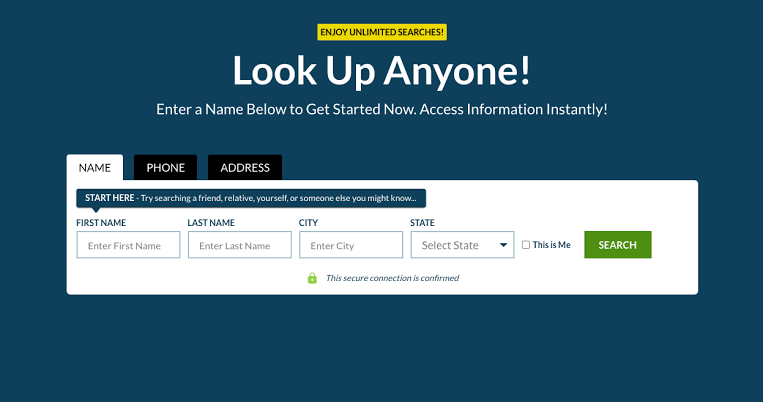
Task: Select the Enter City input box
Action: click(350, 245)
